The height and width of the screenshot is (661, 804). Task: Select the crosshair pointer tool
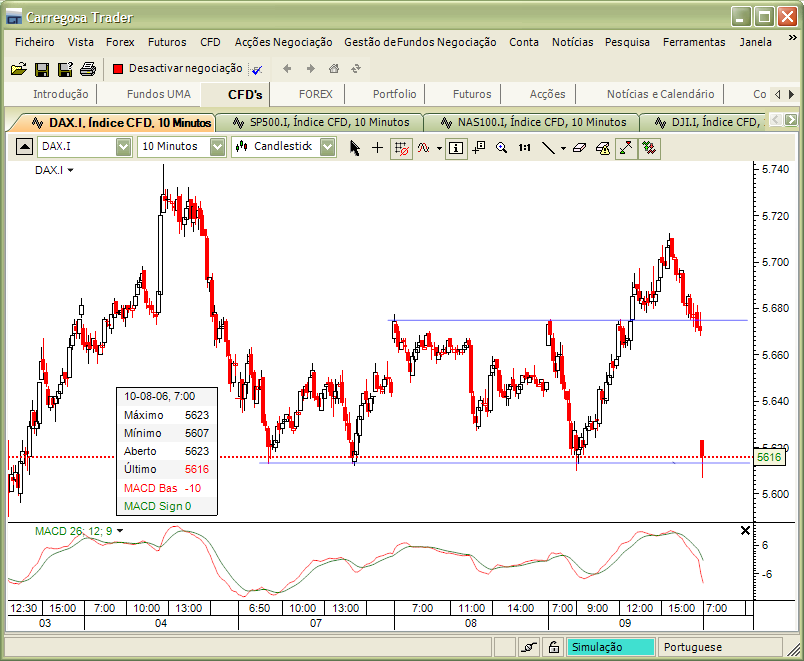pyautogui.click(x=377, y=147)
